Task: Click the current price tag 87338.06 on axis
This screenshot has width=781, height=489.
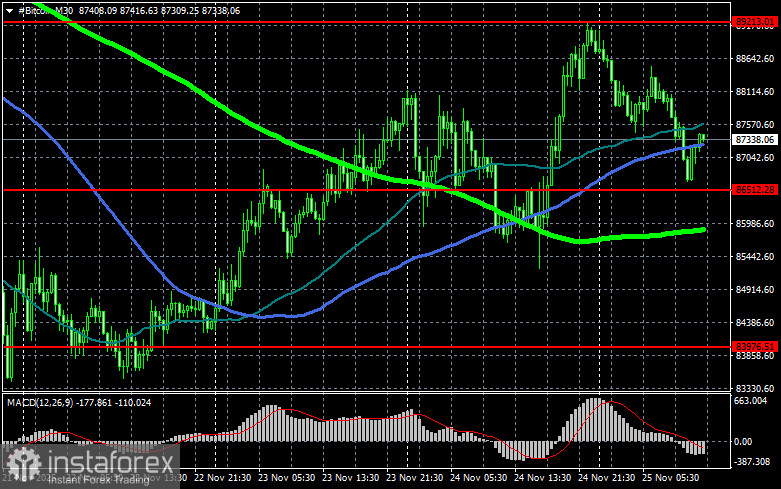Action: pyautogui.click(x=755, y=139)
